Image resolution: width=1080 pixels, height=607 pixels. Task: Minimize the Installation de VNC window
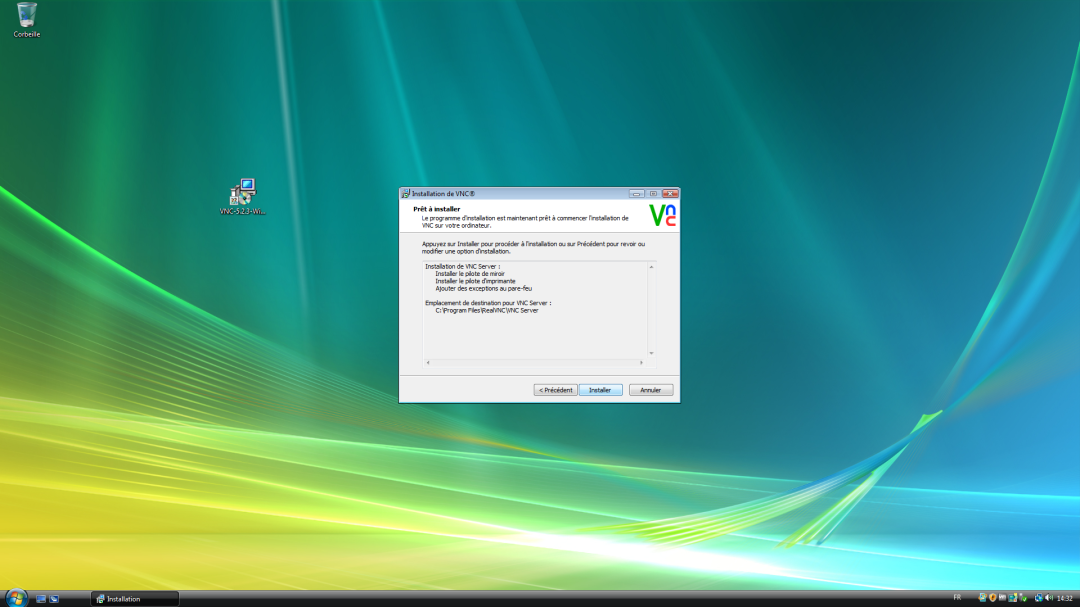[636, 193]
